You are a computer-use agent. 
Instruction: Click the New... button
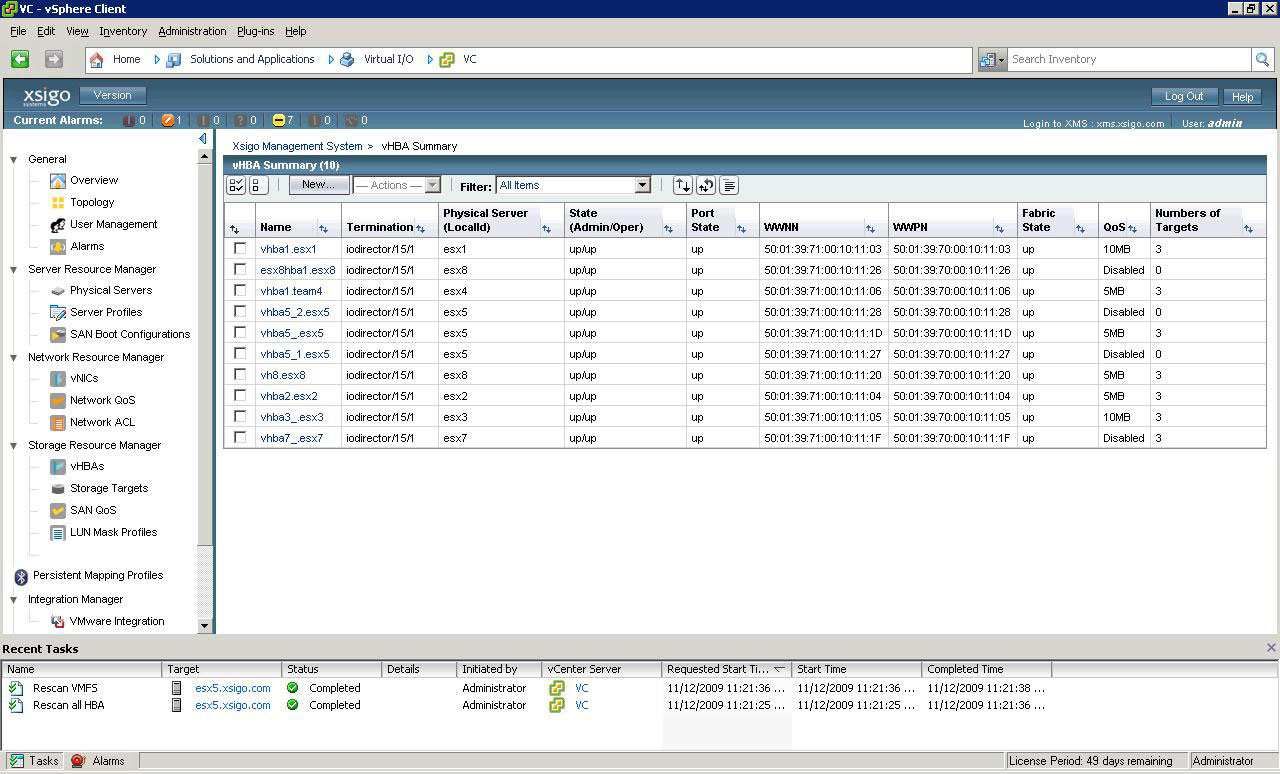pyautogui.click(x=318, y=185)
